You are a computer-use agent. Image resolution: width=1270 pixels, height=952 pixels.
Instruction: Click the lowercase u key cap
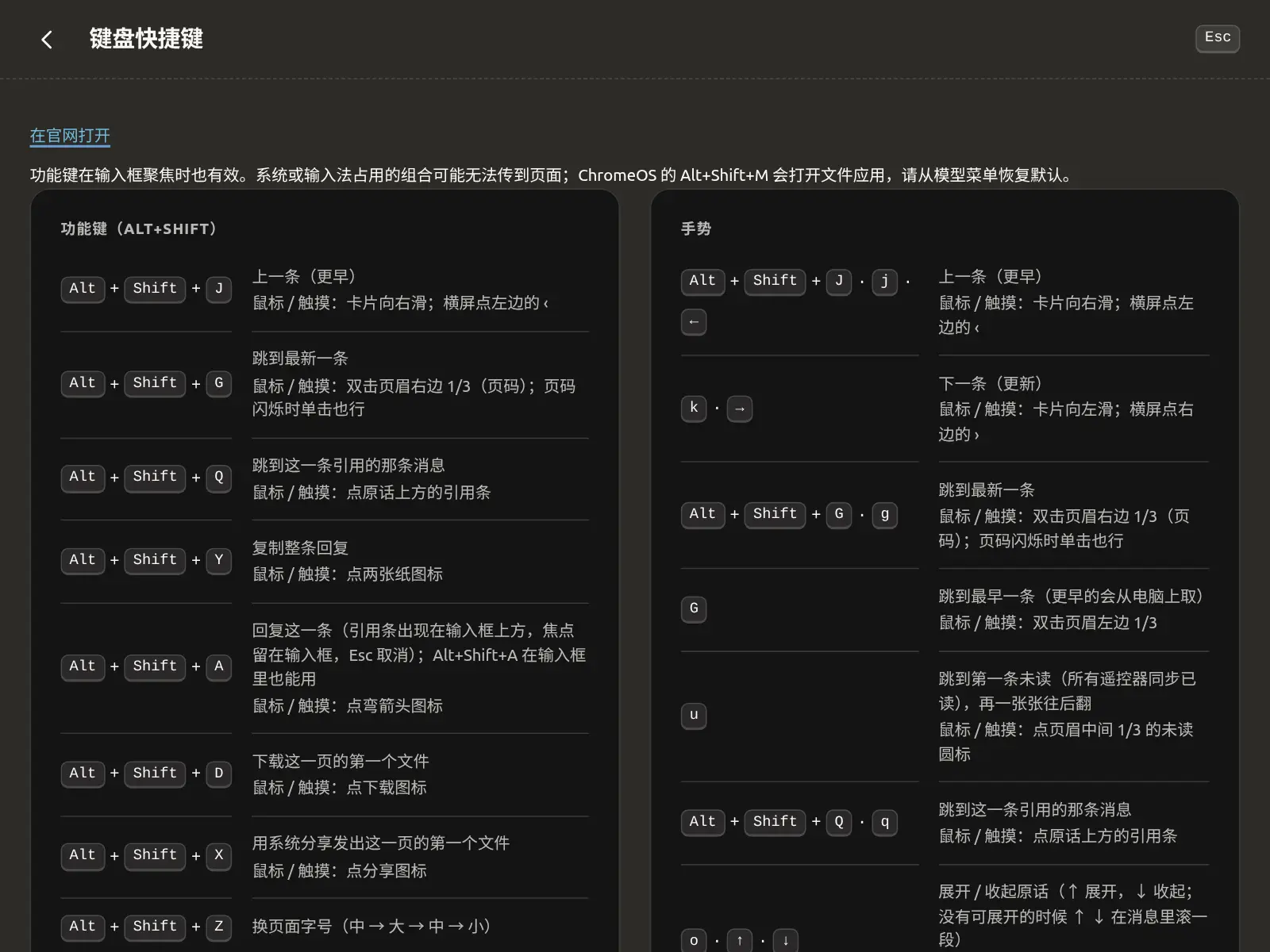694,716
